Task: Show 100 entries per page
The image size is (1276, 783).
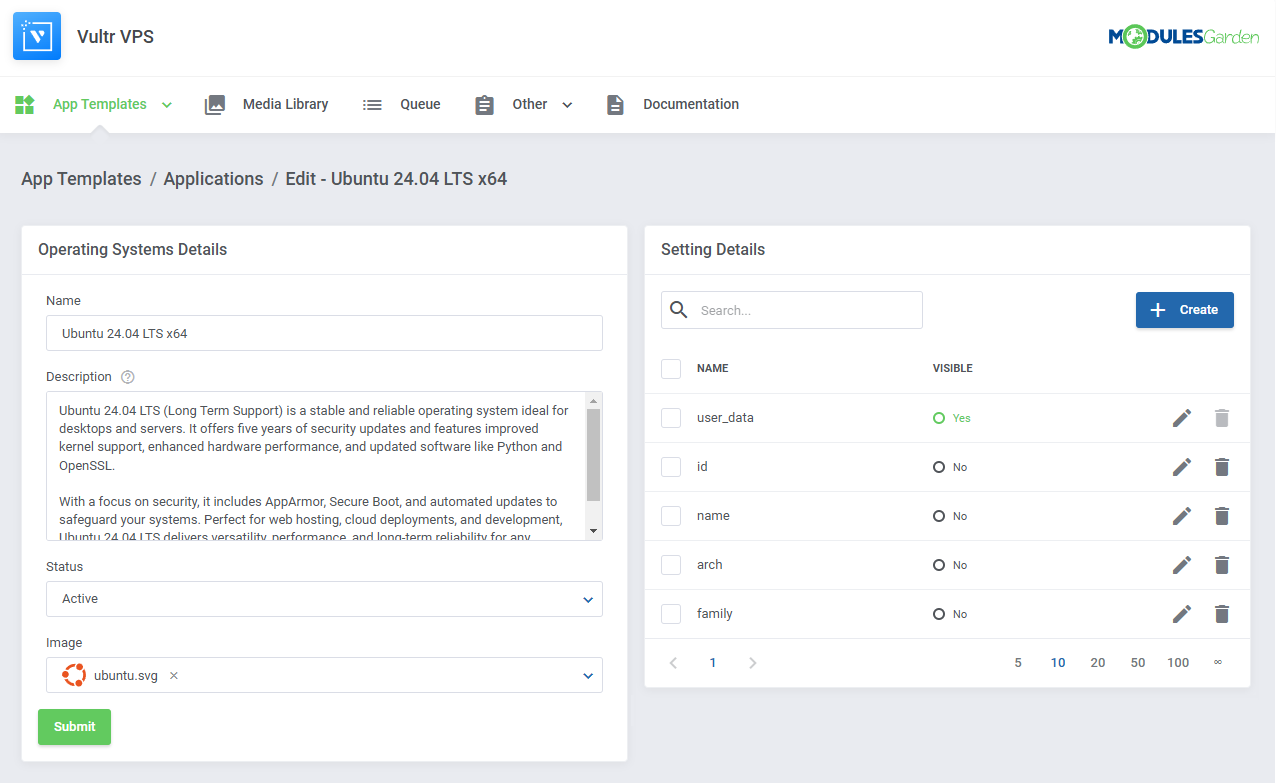Action: [1178, 662]
